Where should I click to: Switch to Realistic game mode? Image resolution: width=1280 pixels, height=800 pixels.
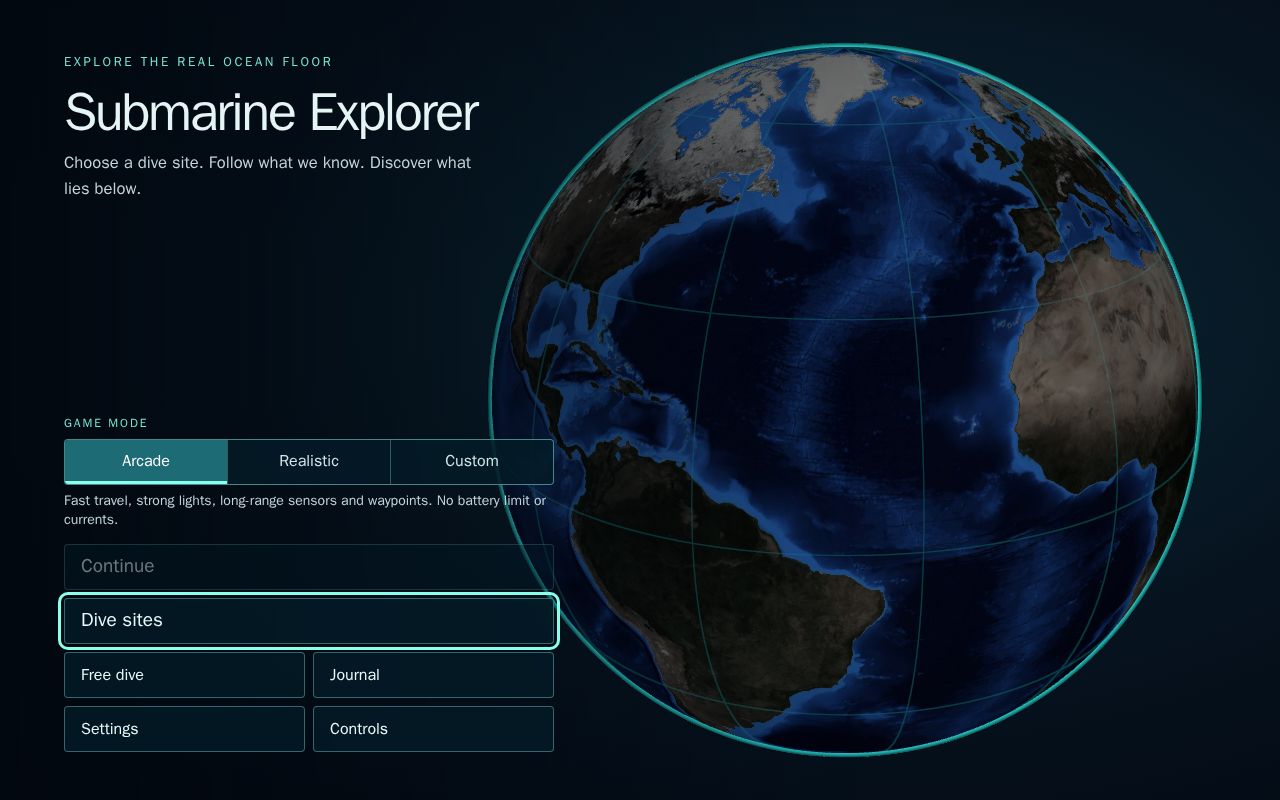[x=309, y=461]
